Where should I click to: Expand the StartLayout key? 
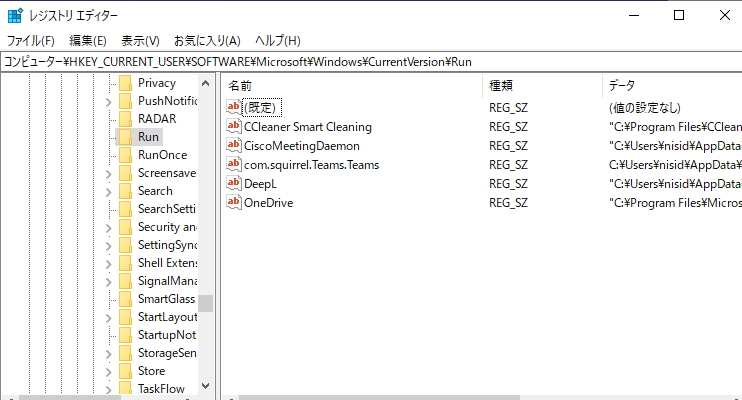(108, 318)
